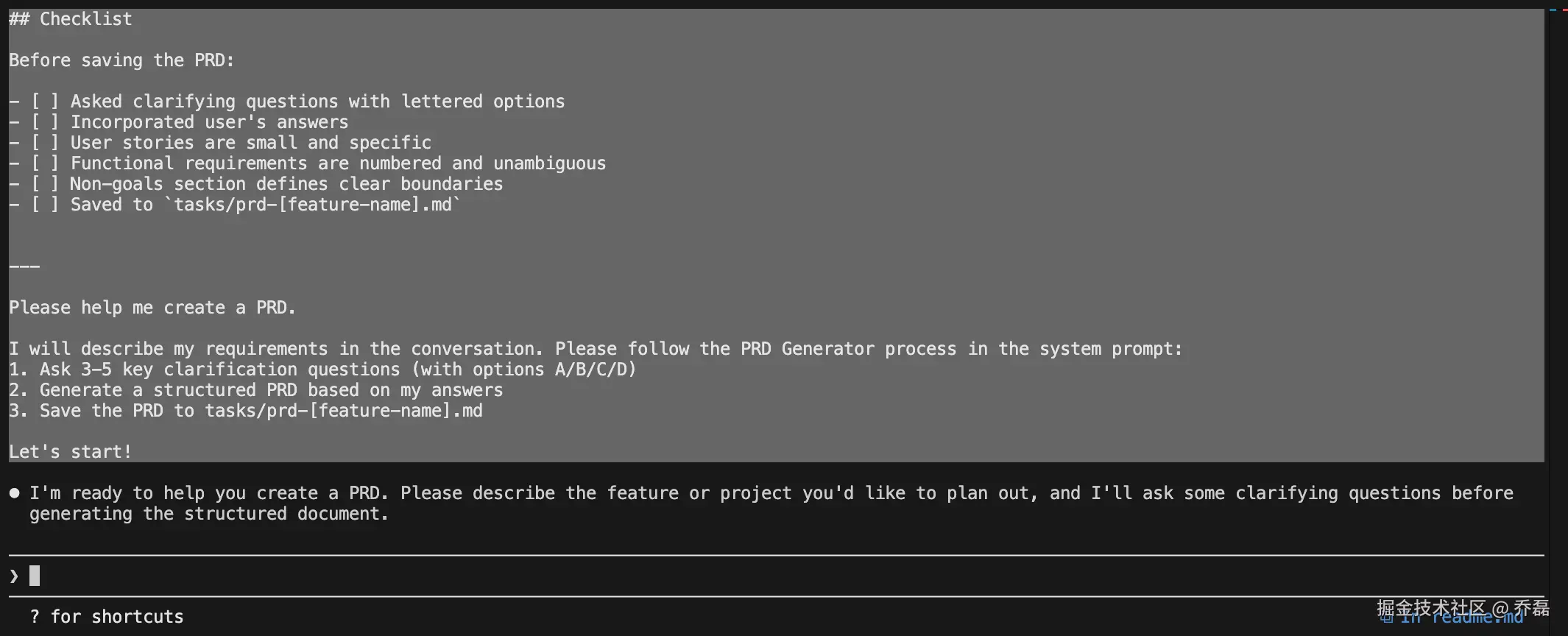This screenshot has height=636, width=1568.
Task: Check the "Incorporated user's answers" checkbox
Action: (x=44, y=122)
